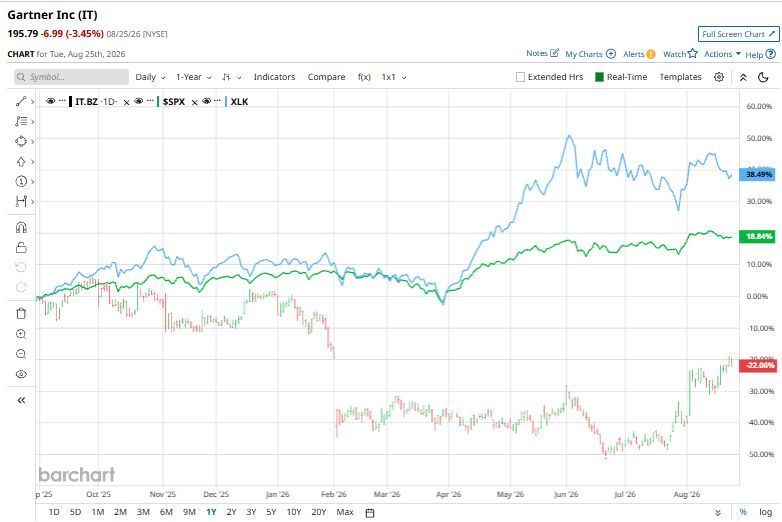Viewport: 782px width, 522px height.
Task: Open the chart type bar-style dropdown
Action: point(231,77)
